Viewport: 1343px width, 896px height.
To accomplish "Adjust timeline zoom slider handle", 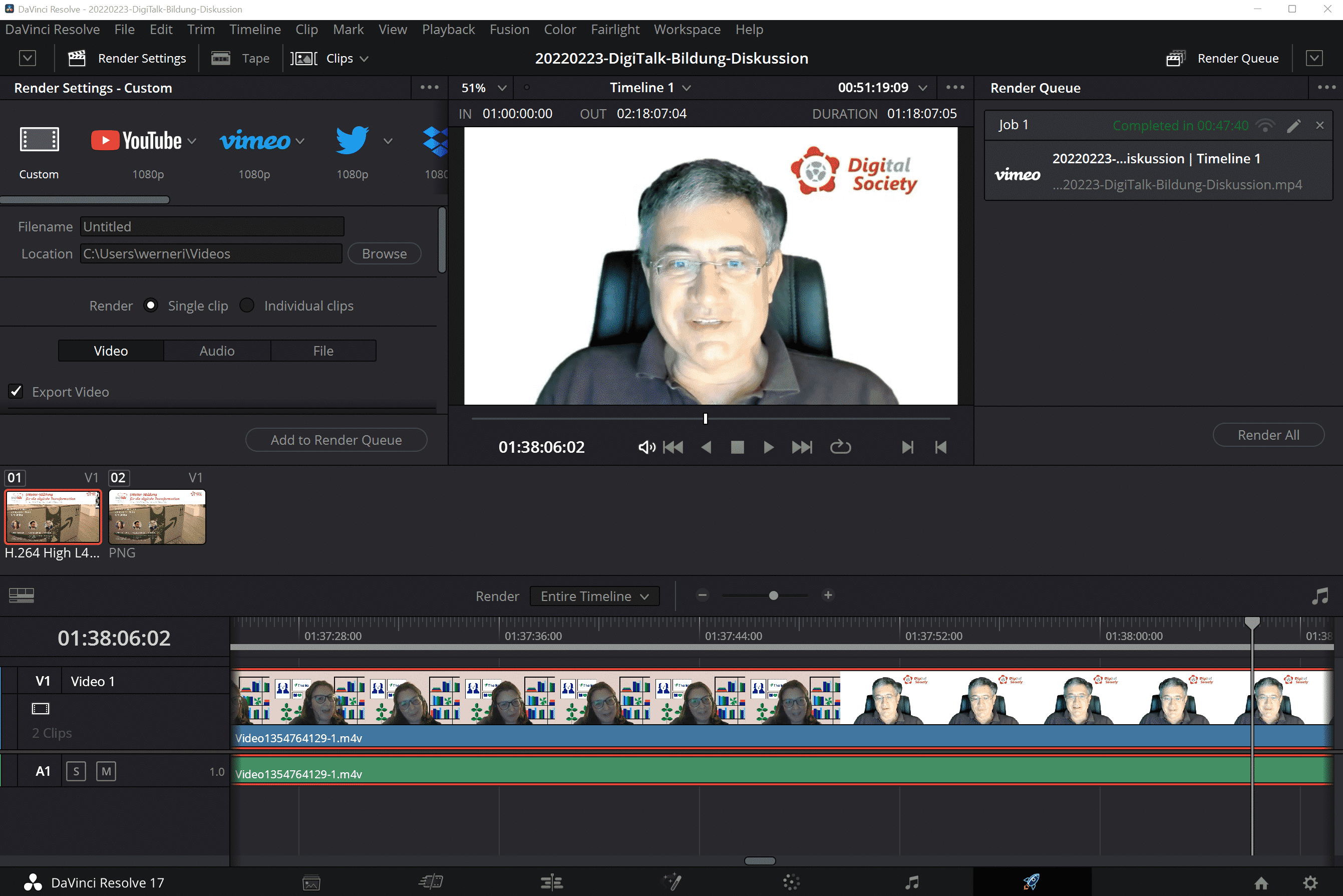I will point(774,595).
